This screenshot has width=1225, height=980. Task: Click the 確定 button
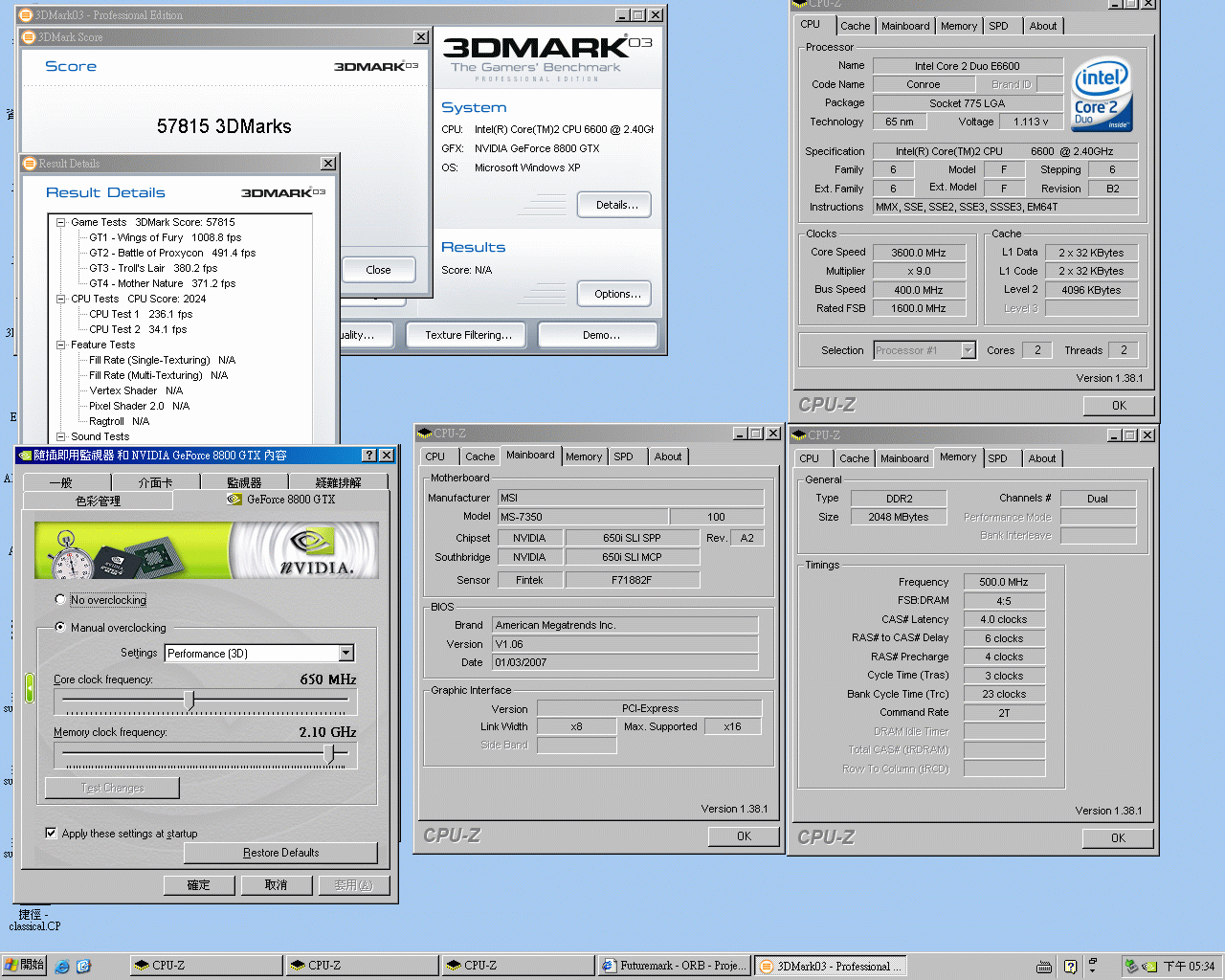click(199, 885)
